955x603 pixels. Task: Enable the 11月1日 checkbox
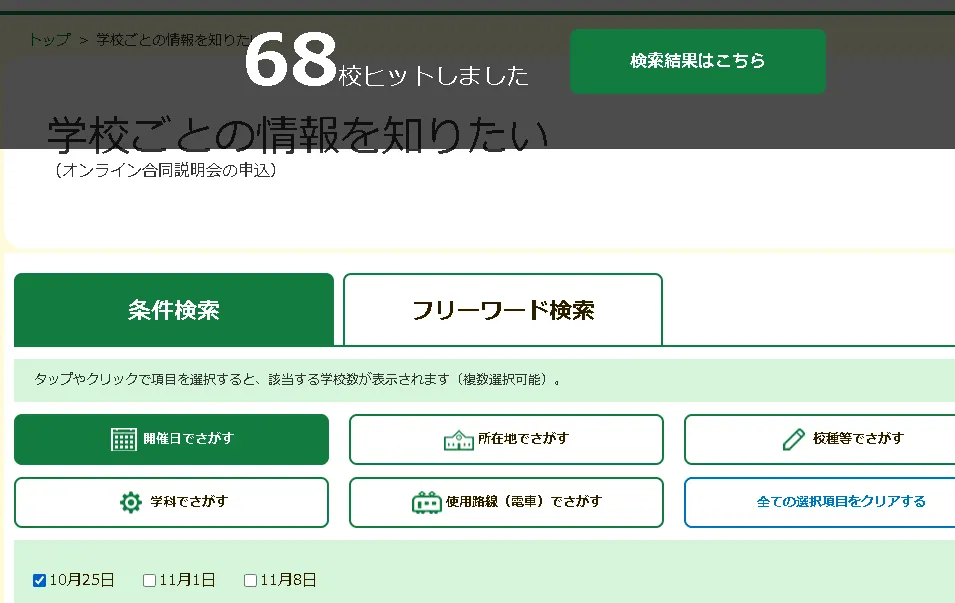(x=150, y=580)
